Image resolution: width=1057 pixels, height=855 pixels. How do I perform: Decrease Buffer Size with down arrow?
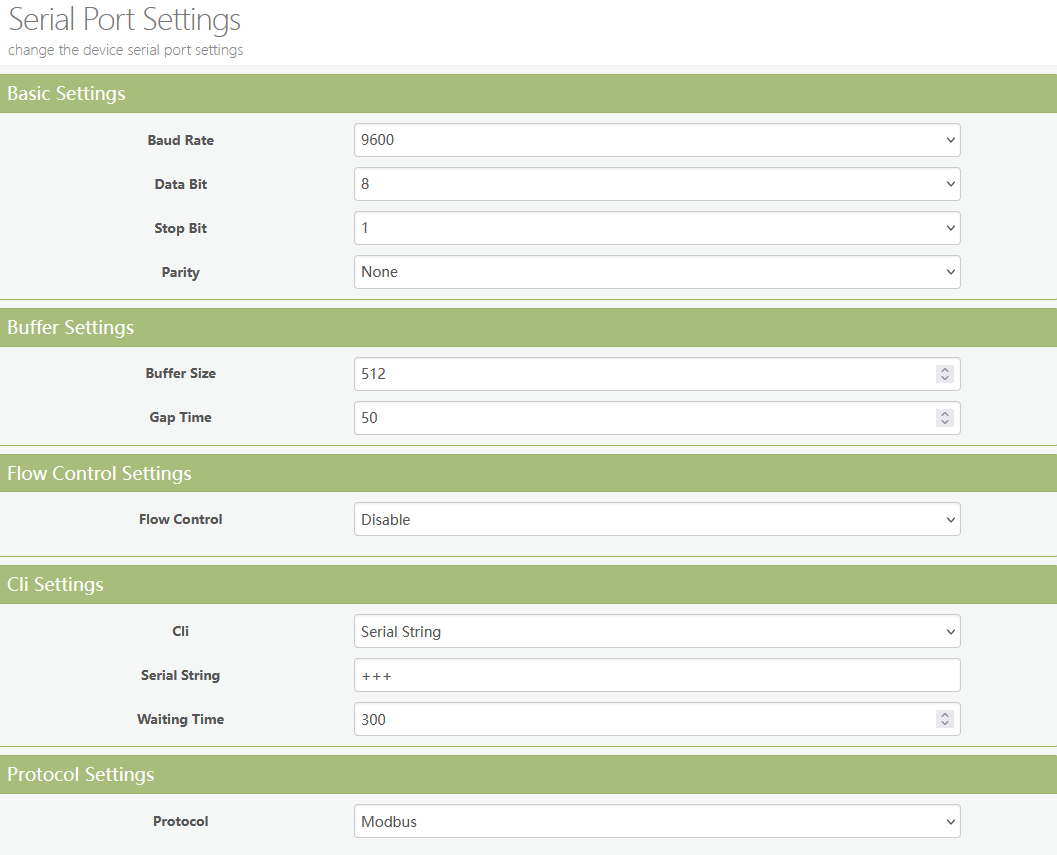[x=945, y=379]
